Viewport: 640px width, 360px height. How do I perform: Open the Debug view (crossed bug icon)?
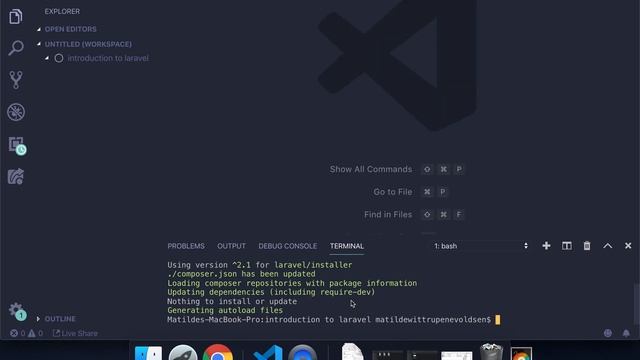click(x=16, y=112)
